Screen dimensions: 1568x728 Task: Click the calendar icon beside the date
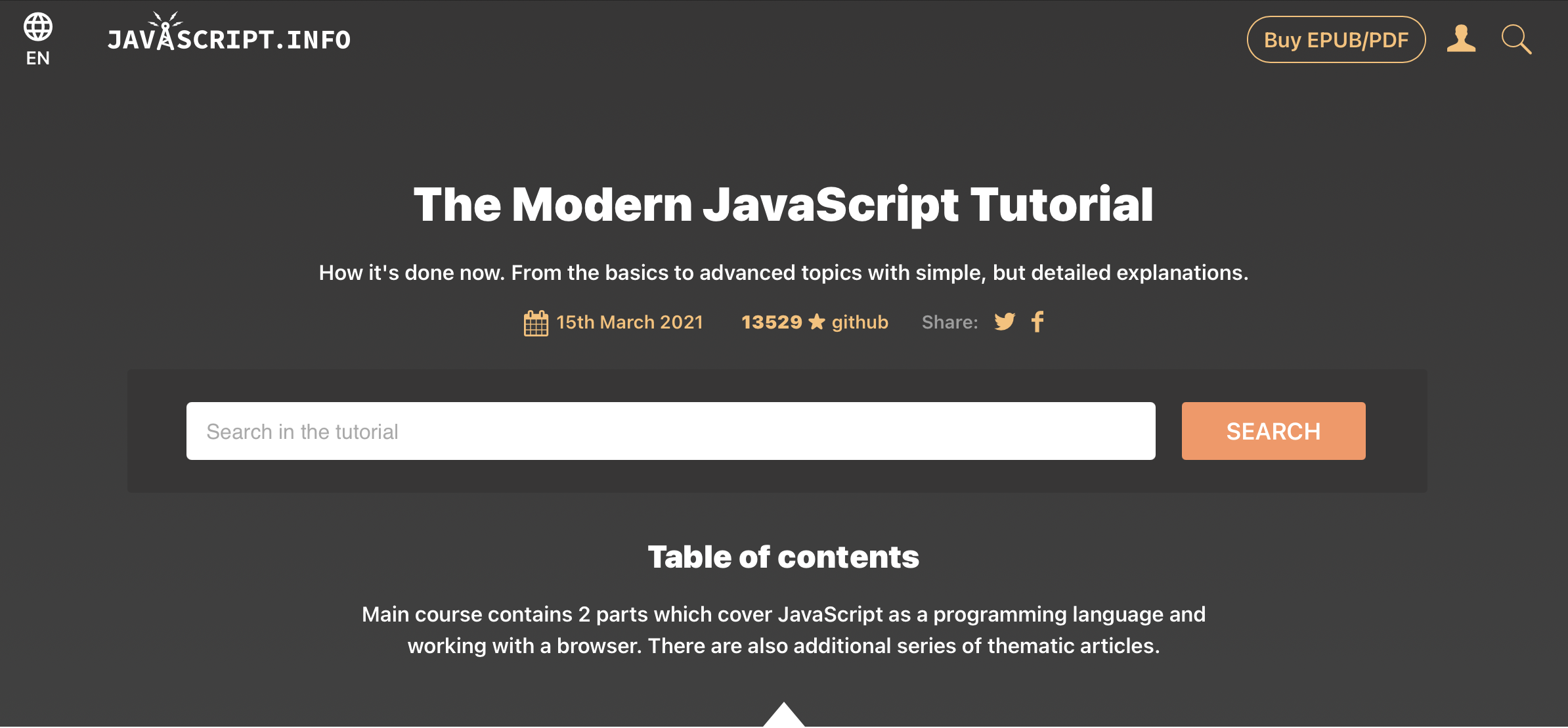535,322
